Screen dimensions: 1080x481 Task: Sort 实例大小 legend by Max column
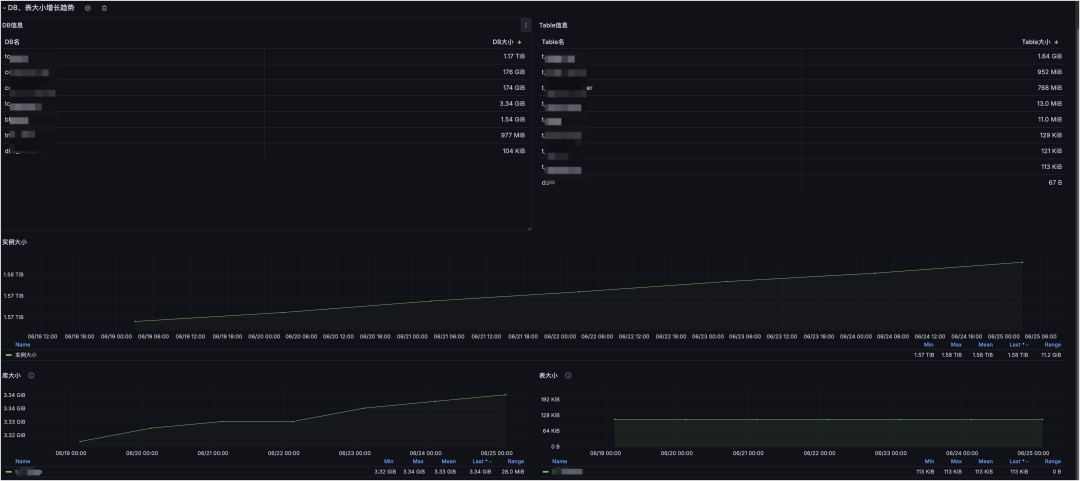[956, 345]
